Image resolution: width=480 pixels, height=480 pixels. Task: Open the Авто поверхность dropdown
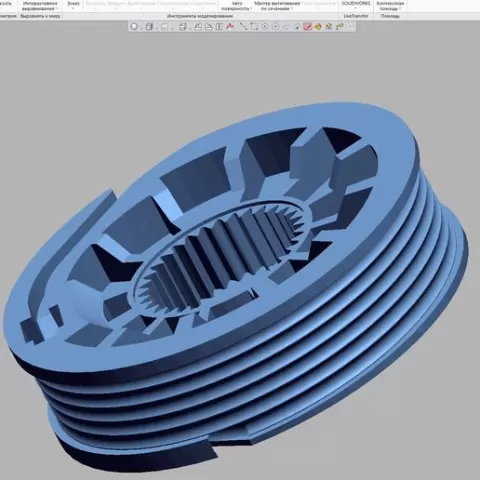click(x=237, y=6)
